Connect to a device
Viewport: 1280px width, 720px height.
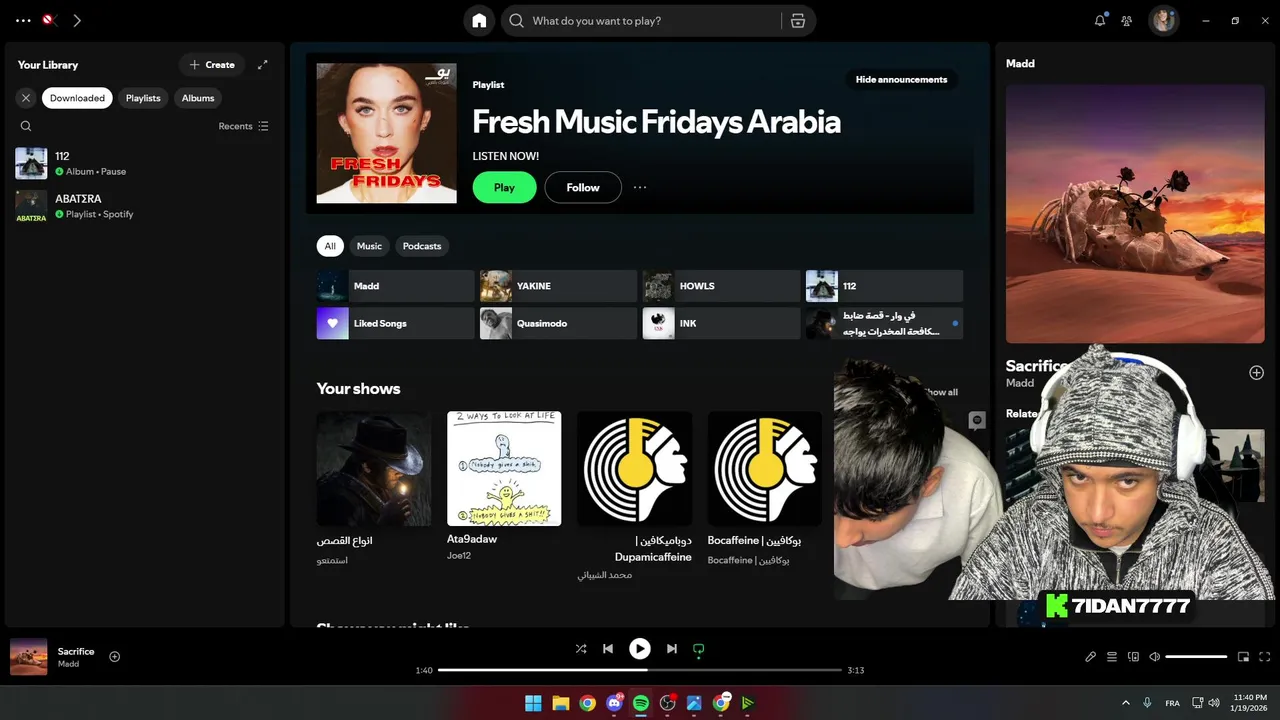coord(1133,657)
